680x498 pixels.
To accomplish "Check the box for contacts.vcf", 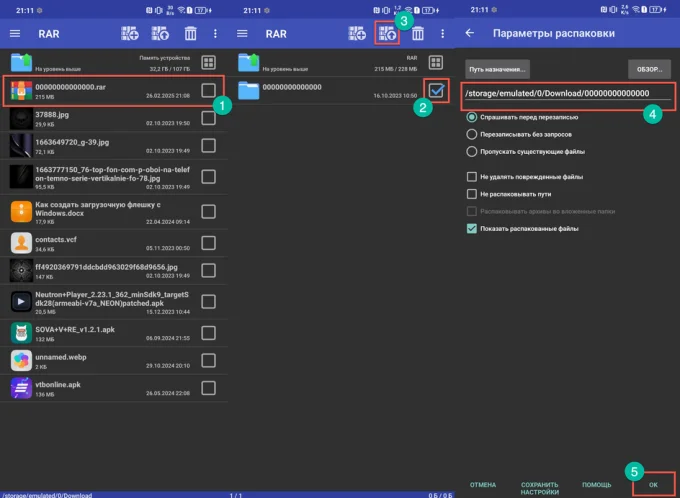I will pyautogui.click(x=209, y=243).
